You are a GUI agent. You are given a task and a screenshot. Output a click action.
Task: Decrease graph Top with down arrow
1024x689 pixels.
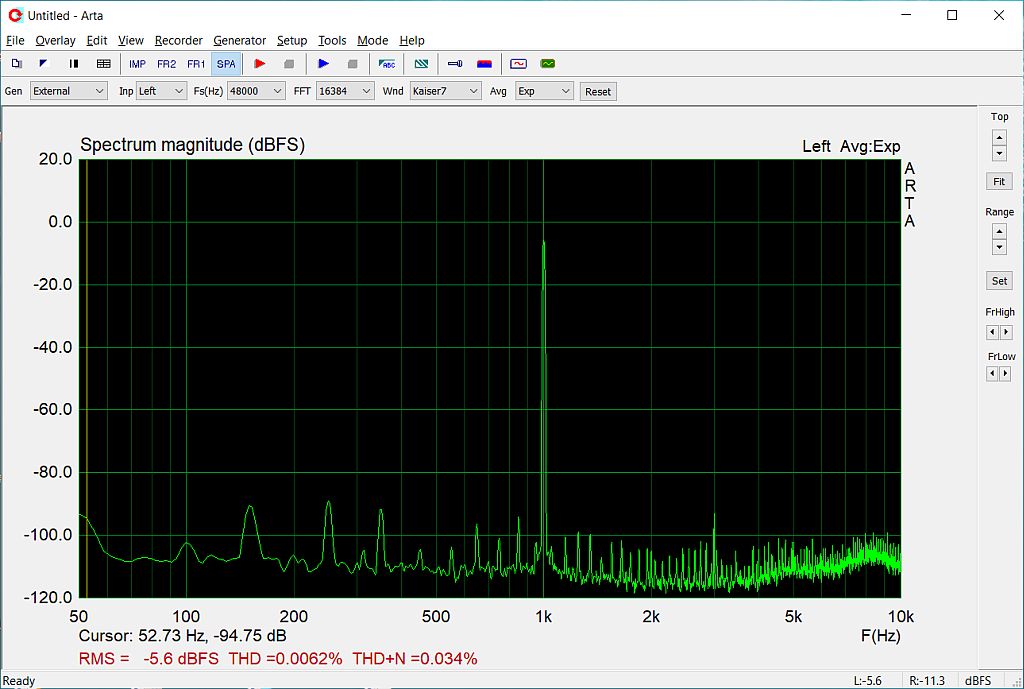pyautogui.click(x=999, y=153)
